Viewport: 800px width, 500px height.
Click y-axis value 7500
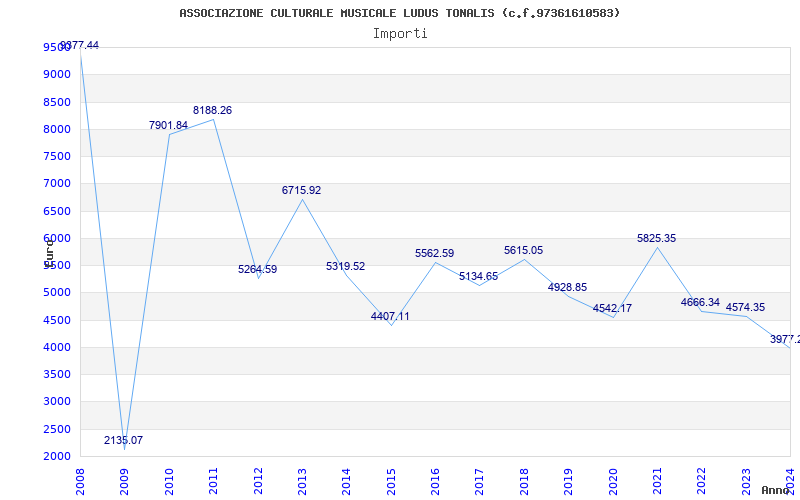(57, 156)
